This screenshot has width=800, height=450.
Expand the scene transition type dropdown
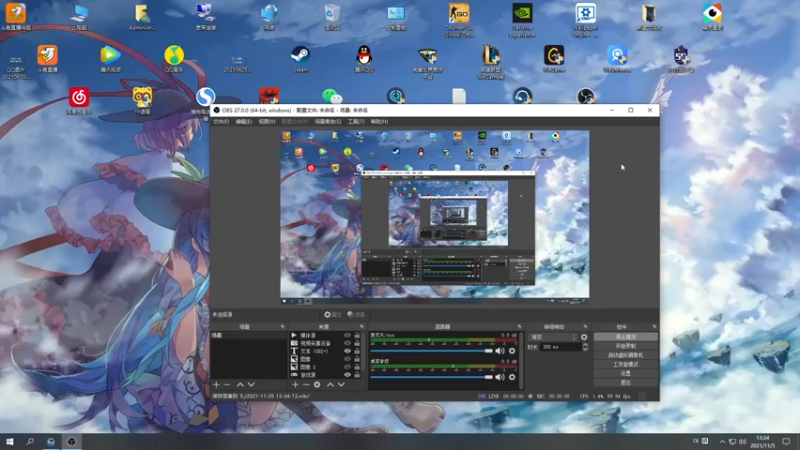(555, 337)
